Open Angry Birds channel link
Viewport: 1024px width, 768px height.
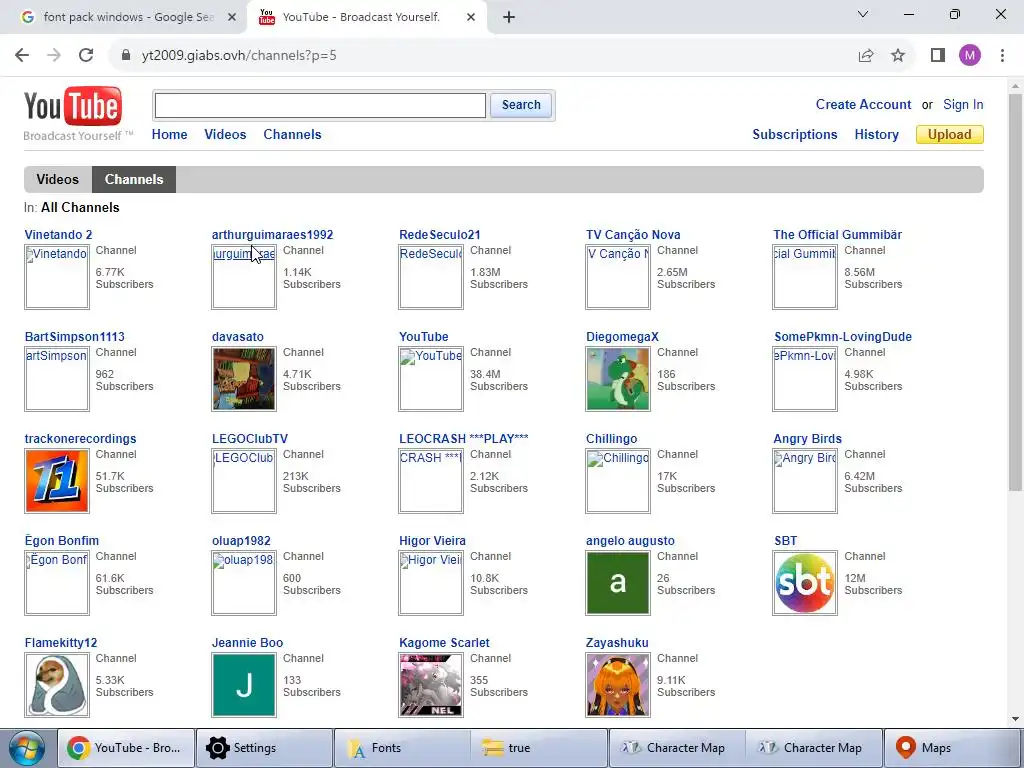[x=807, y=439]
